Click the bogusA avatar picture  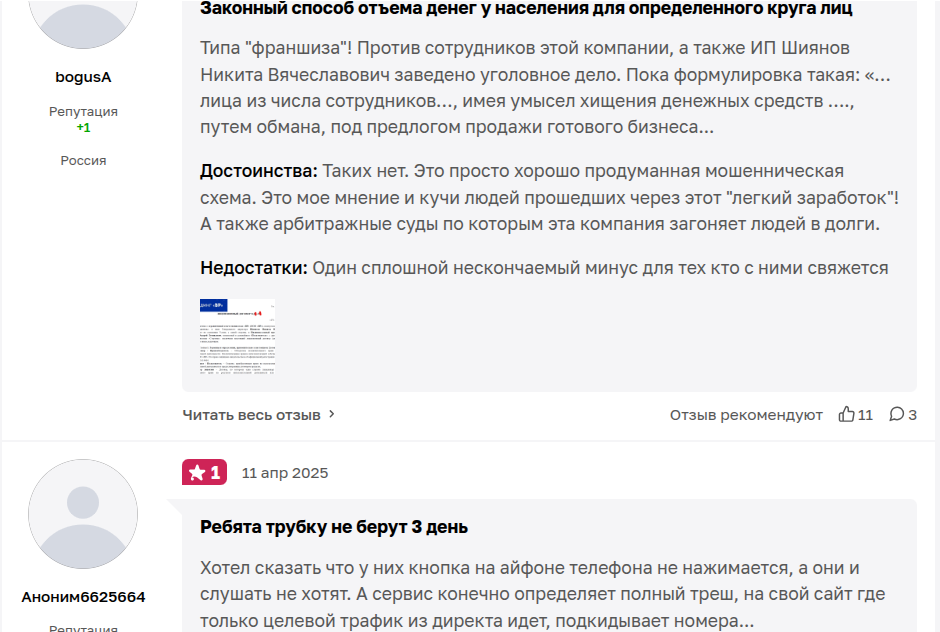tap(83, 24)
